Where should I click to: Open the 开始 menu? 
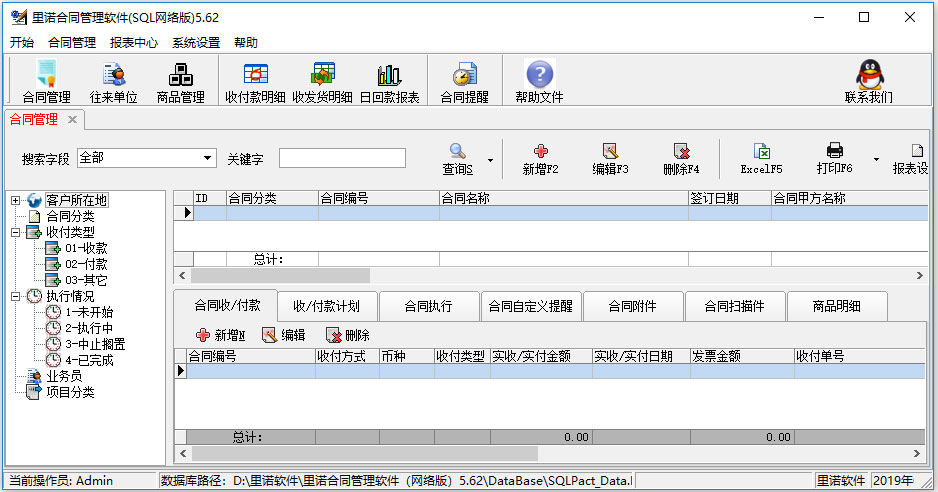click(22, 42)
